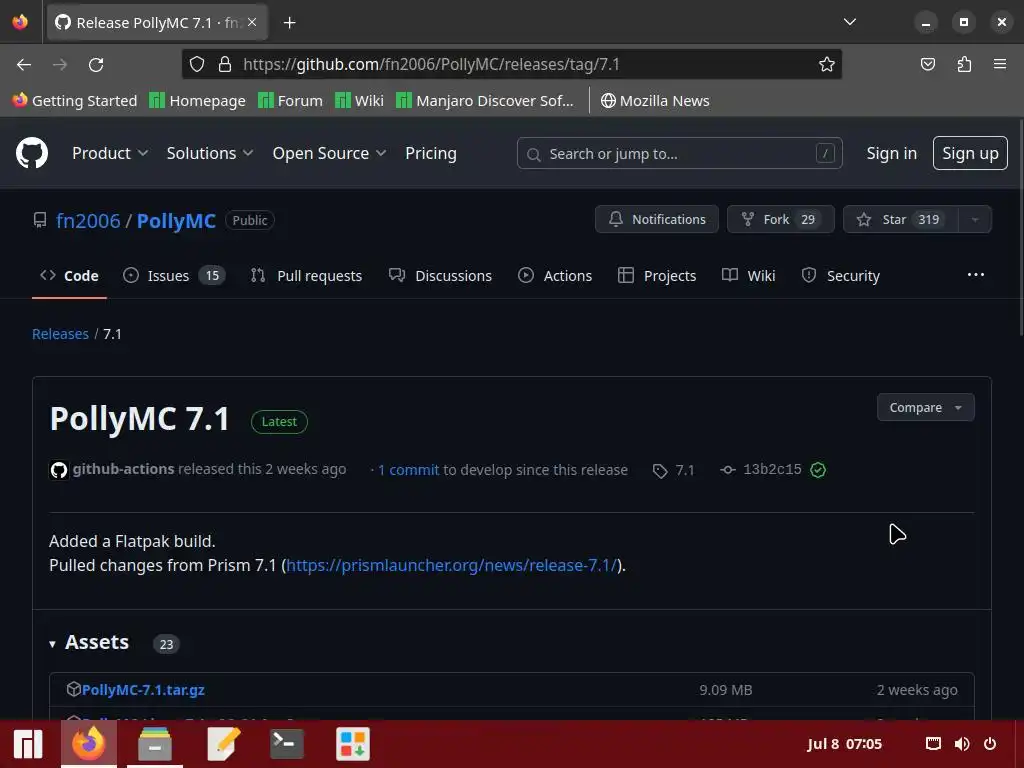Click the volume speaker tray icon
This screenshot has width=1024, height=768.
962,744
